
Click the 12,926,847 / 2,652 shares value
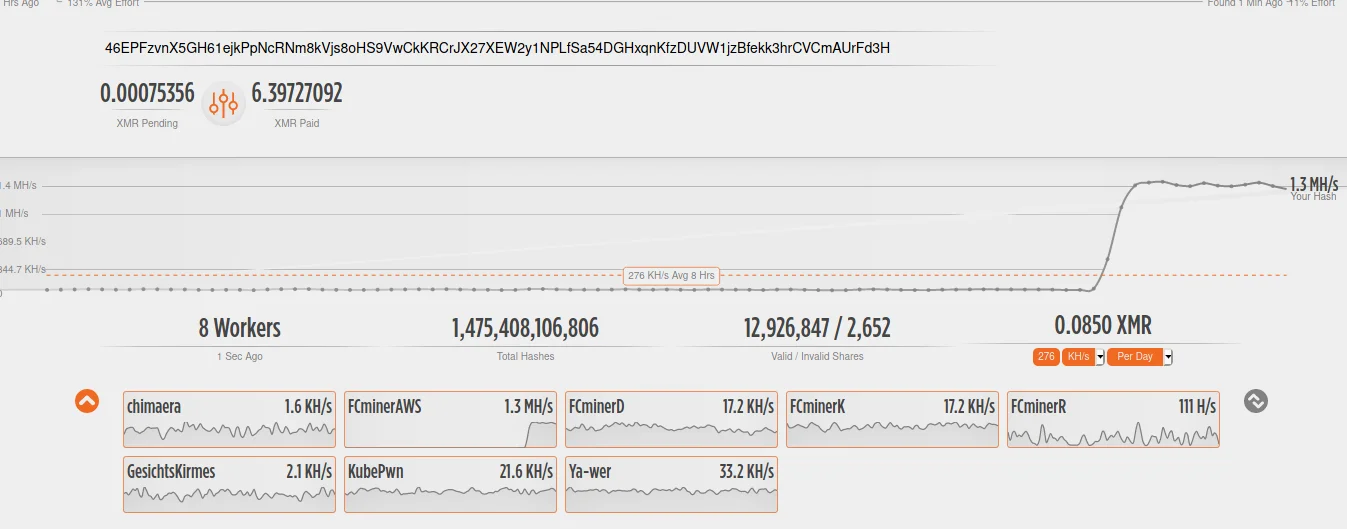point(817,328)
